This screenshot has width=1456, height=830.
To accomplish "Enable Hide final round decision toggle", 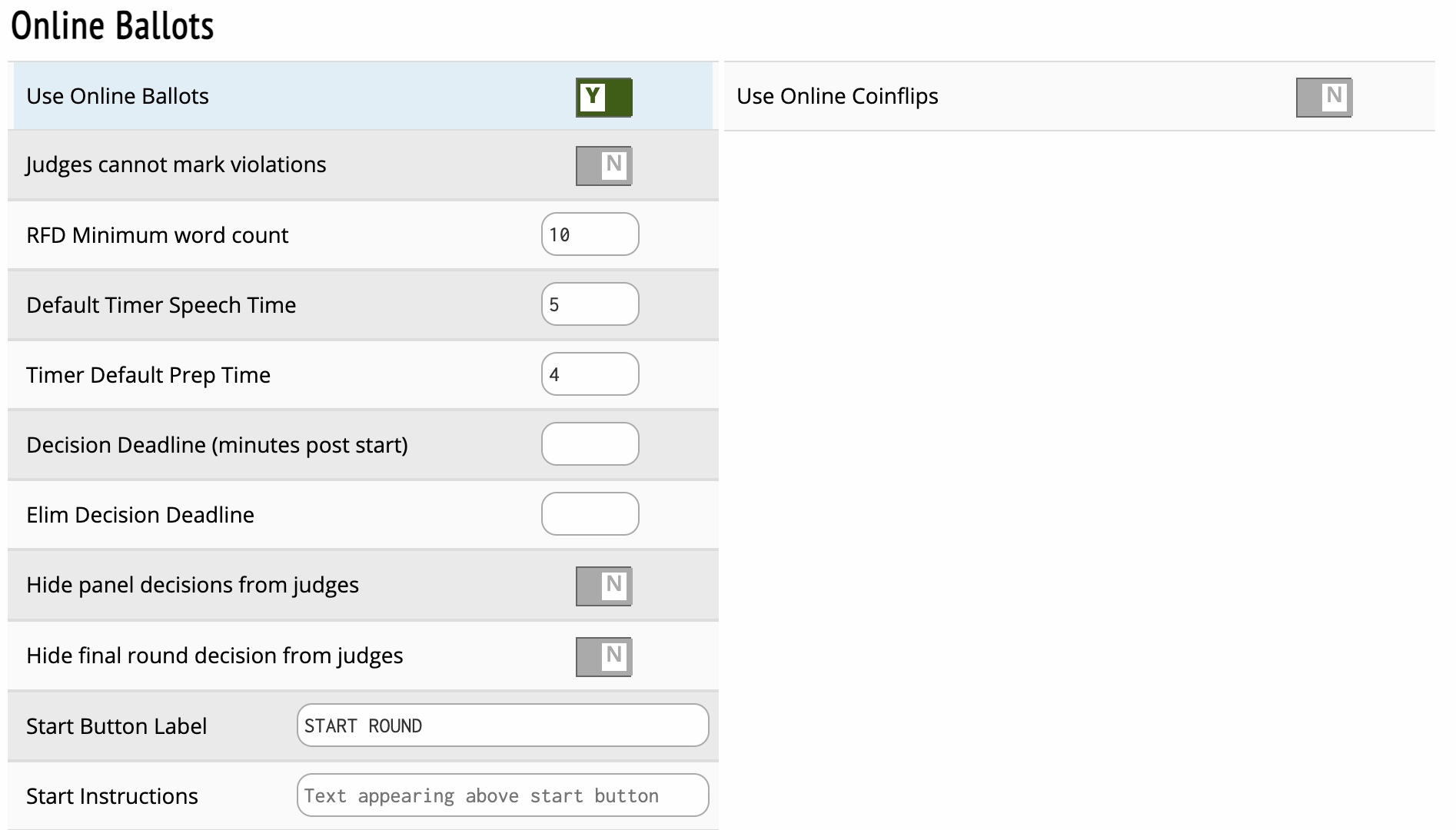I will 603,657.
